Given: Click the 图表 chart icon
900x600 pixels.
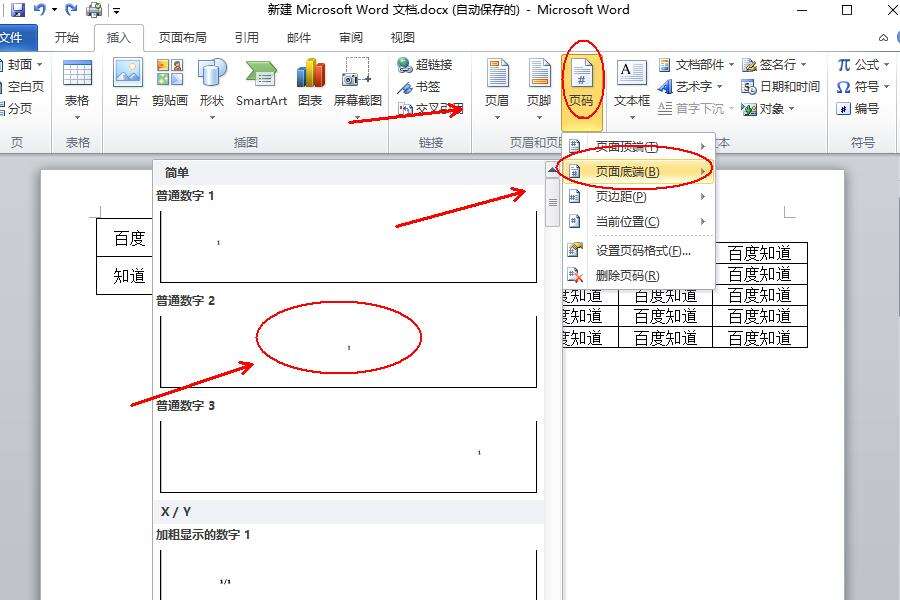Looking at the screenshot, I should point(311,83).
